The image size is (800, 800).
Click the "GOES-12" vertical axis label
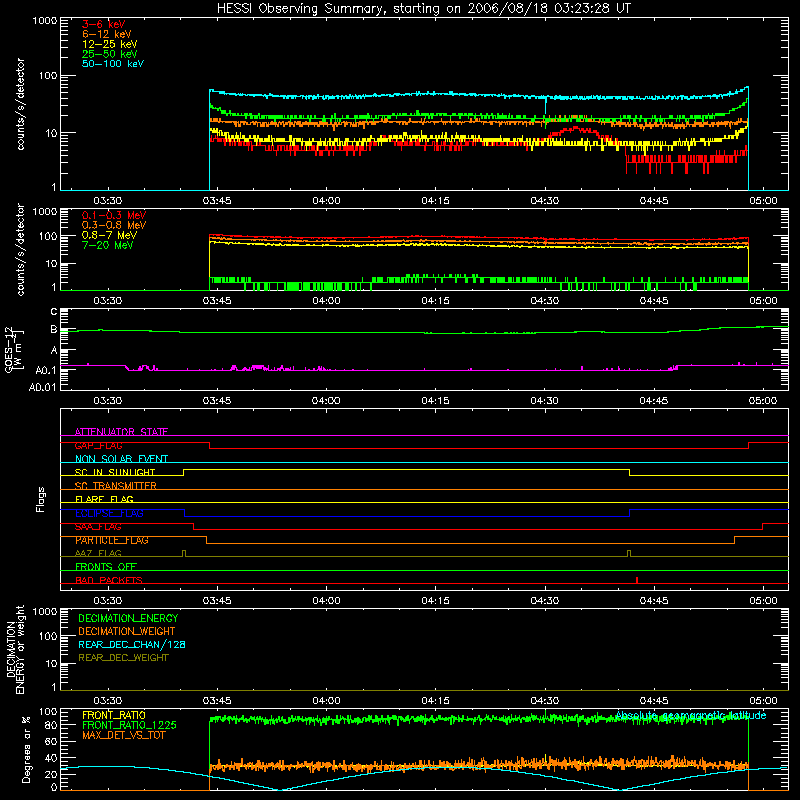tap(9, 349)
